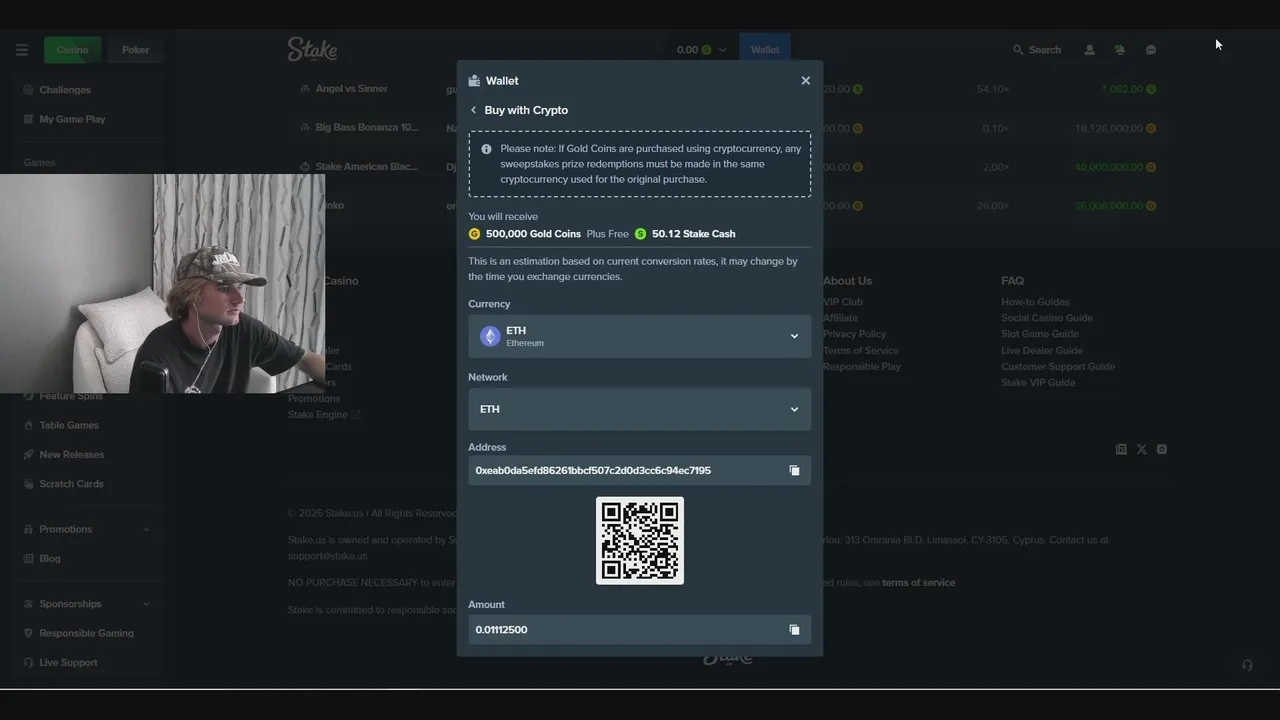Open the Stake Engine external link

tap(324, 415)
